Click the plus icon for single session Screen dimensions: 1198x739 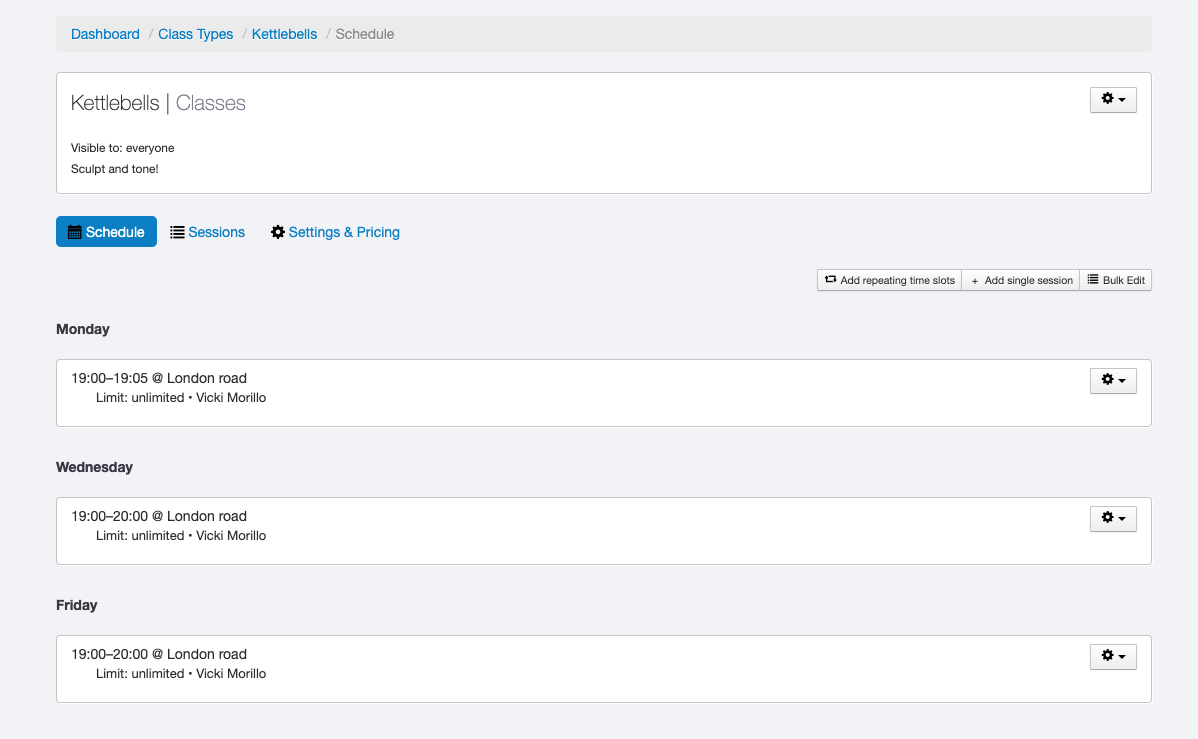click(975, 281)
